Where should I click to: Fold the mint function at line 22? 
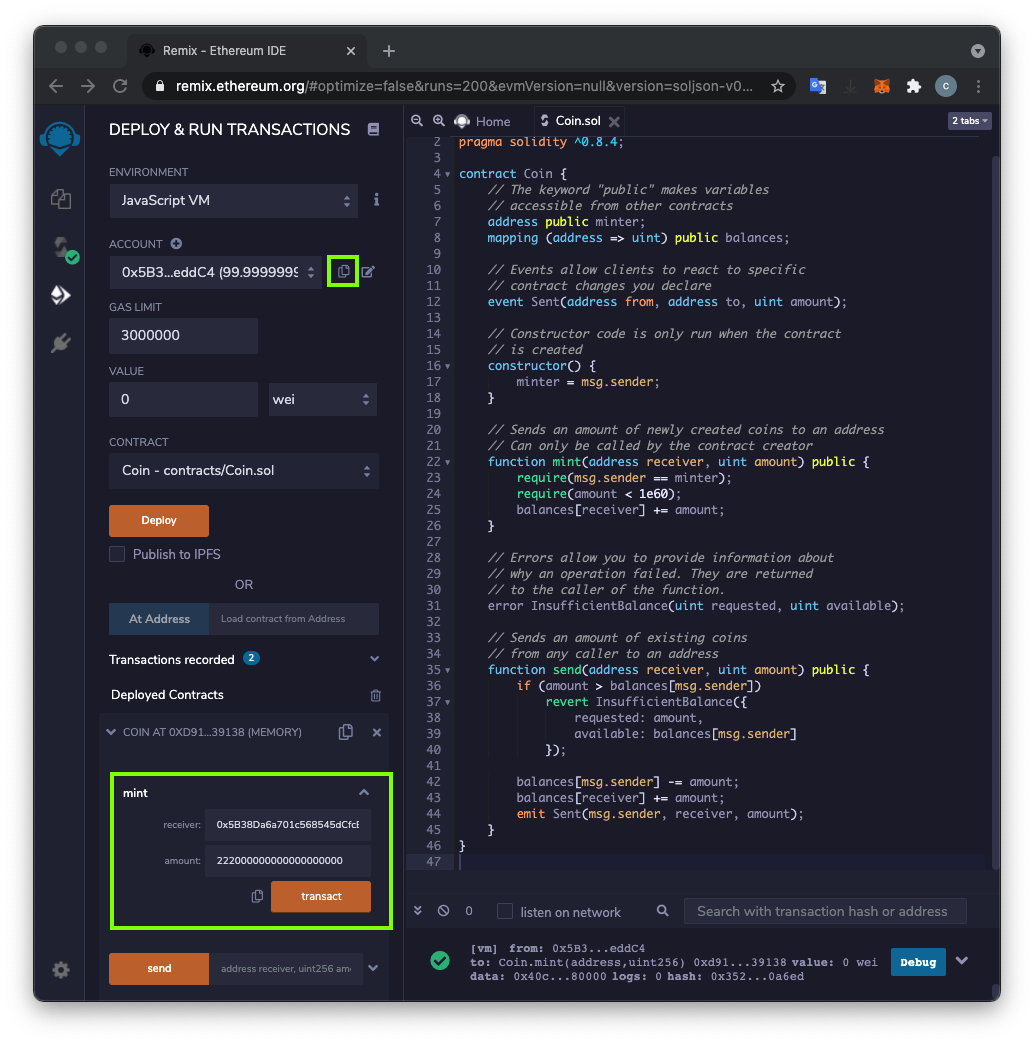[x=448, y=462]
